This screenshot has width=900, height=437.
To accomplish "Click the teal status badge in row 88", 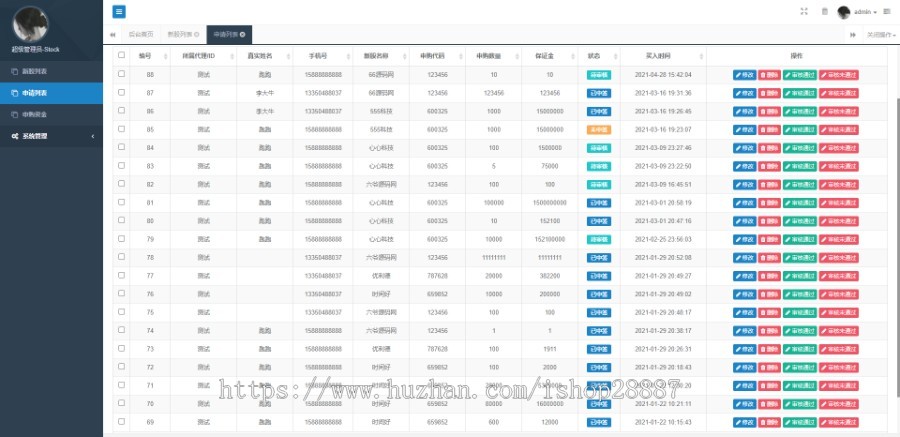I will click(599, 75).
